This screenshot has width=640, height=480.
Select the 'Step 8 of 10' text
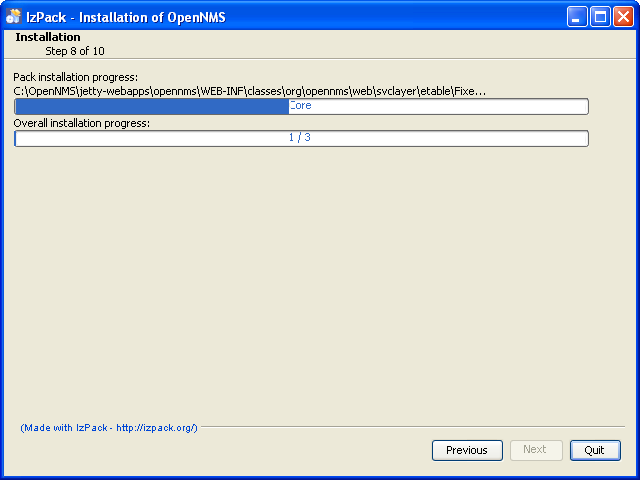coord(75,51)
